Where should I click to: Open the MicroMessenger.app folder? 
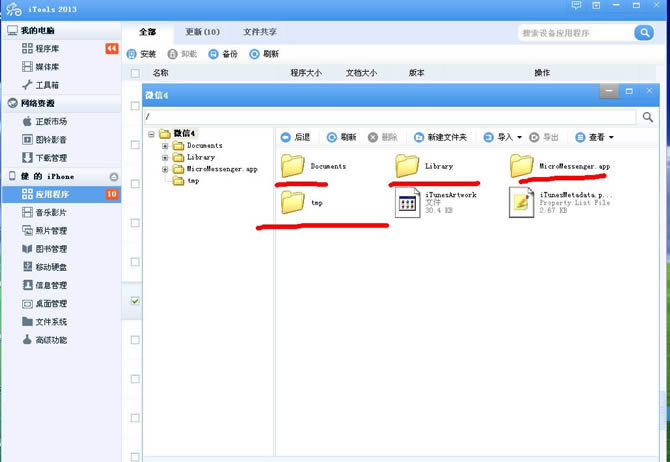522,166
